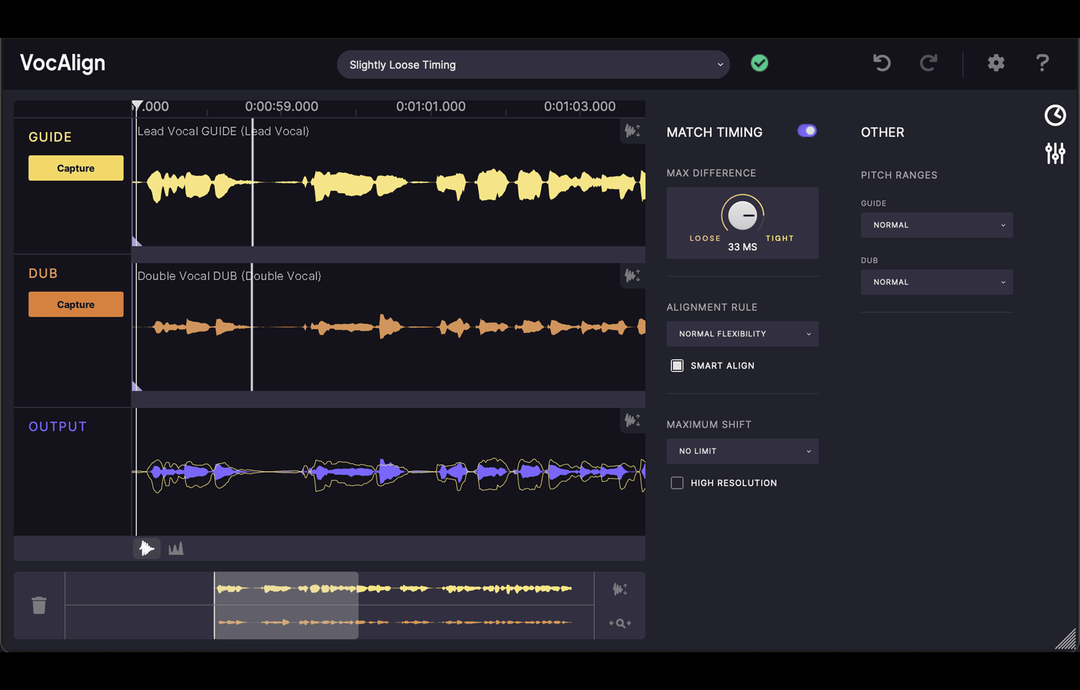The image size is (1080, 690).
Task: Click the 0:01:03.000 ruler label
Action: pyautogui.click(x=579, y=107)
